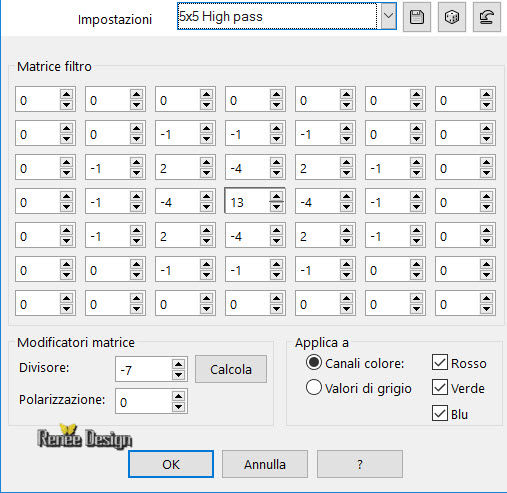Viewport: 507px width, 493px height.
Task: Increase the Divisore value with up arrow
Action: 179,364
